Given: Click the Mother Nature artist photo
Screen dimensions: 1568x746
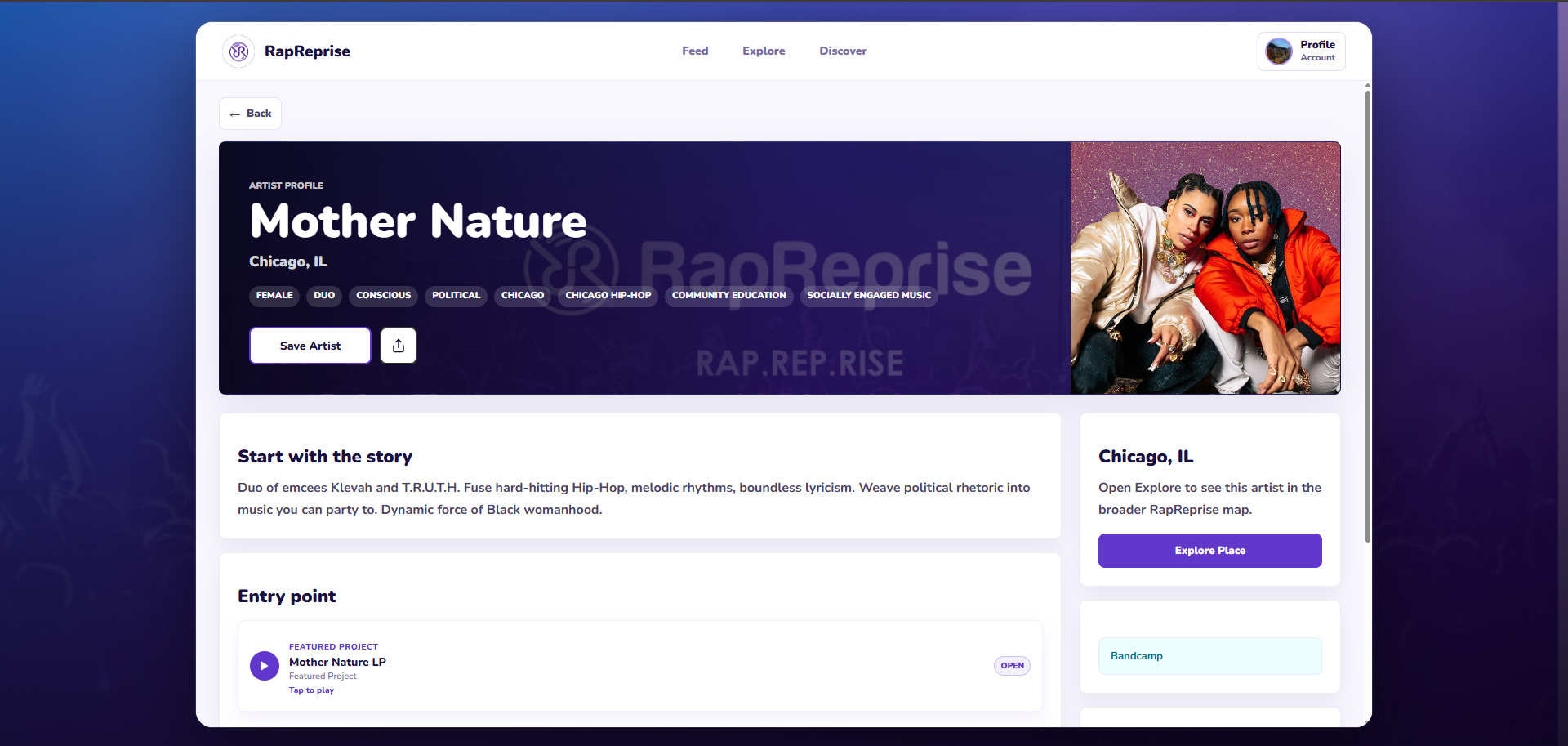Looking at the screenshot, I should coord(1205,268).
